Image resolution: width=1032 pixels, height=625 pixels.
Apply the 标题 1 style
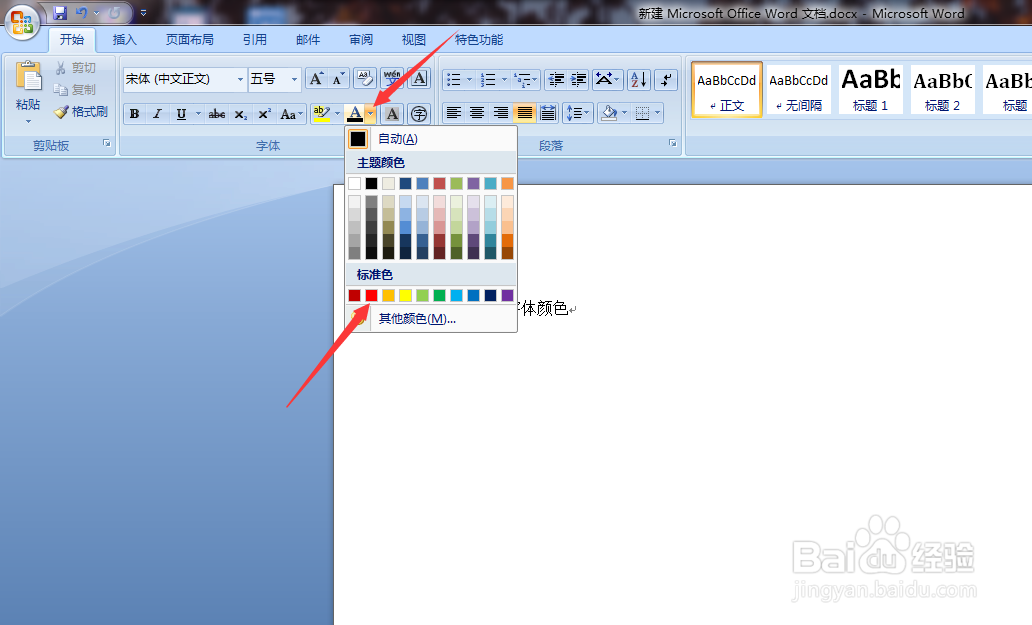(870, 90)
